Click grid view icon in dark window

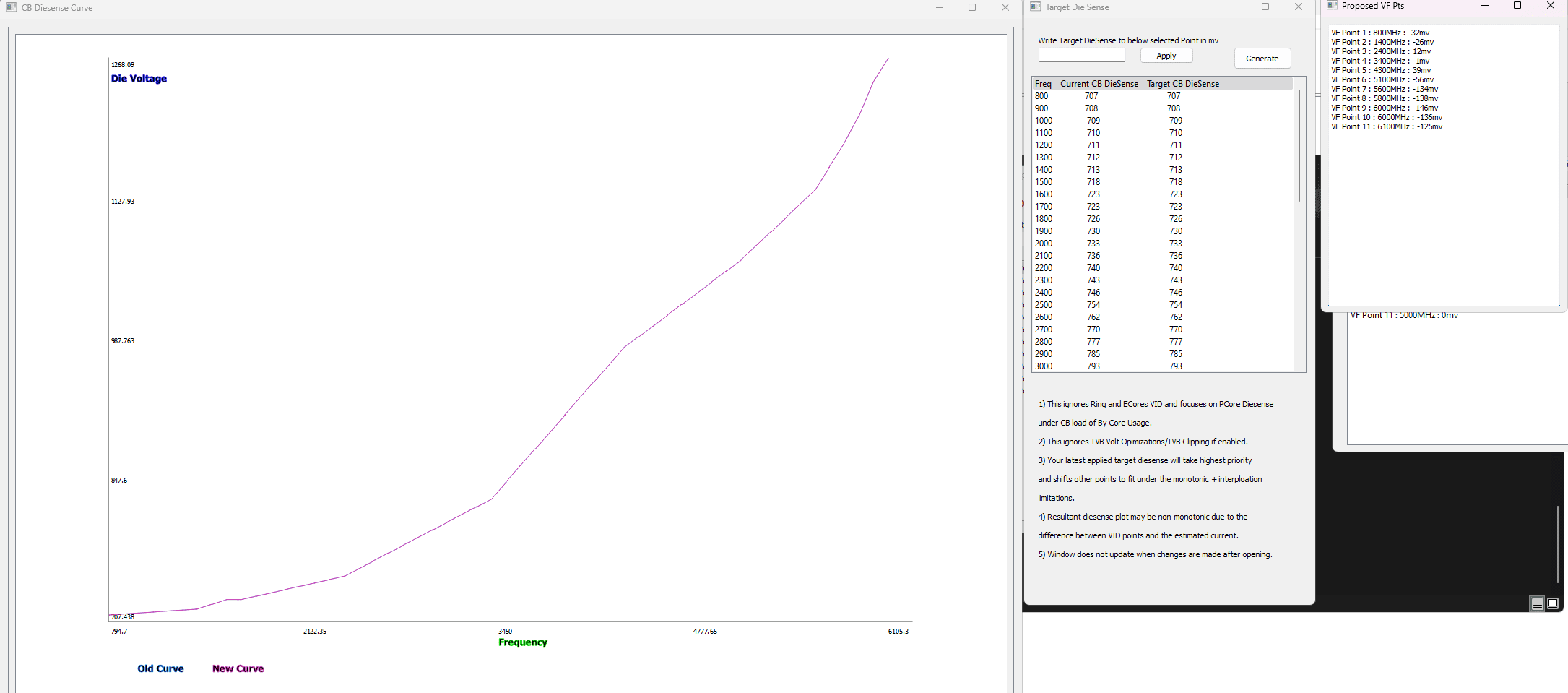pos(1553,603)
